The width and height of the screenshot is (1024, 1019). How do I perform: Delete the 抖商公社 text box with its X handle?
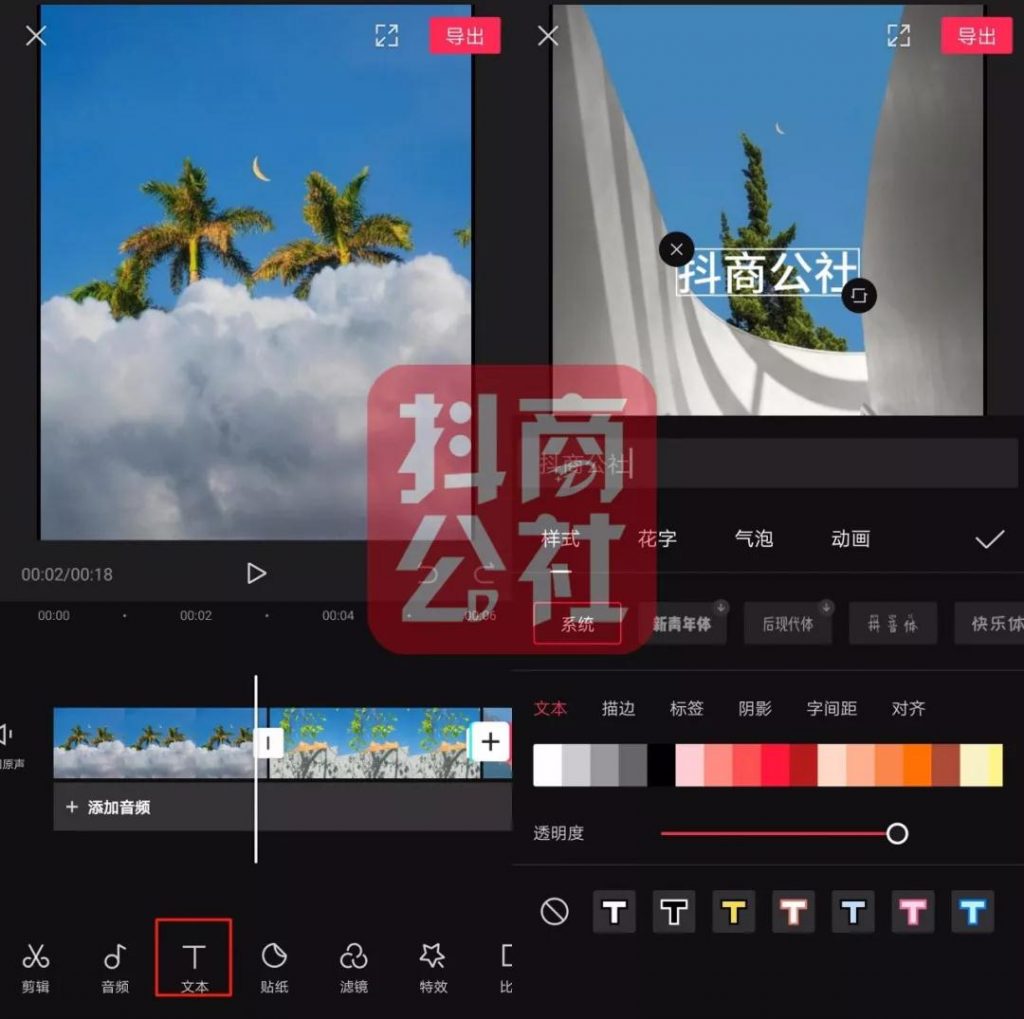[x=677, y=249]
